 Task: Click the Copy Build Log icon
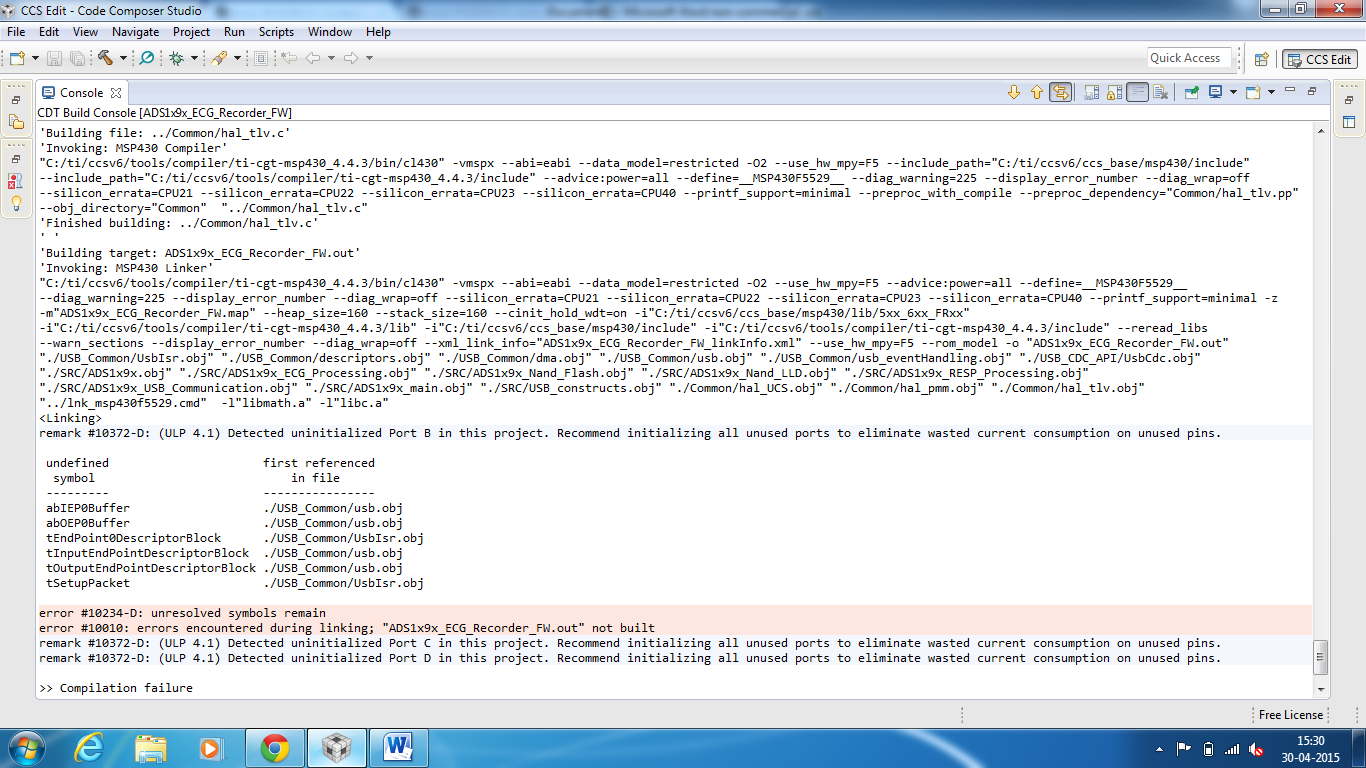pyautogui.click(x=1091, y=92)
